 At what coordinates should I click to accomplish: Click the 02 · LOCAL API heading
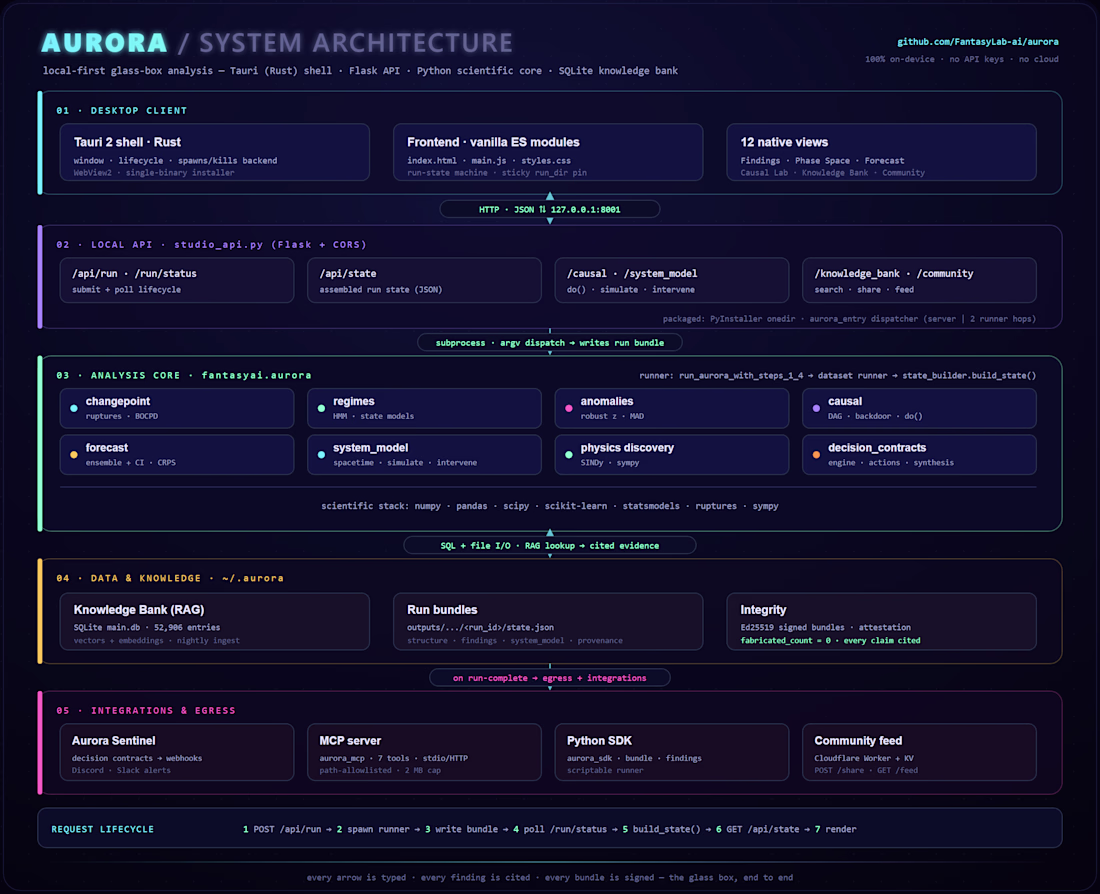[211, 244]
